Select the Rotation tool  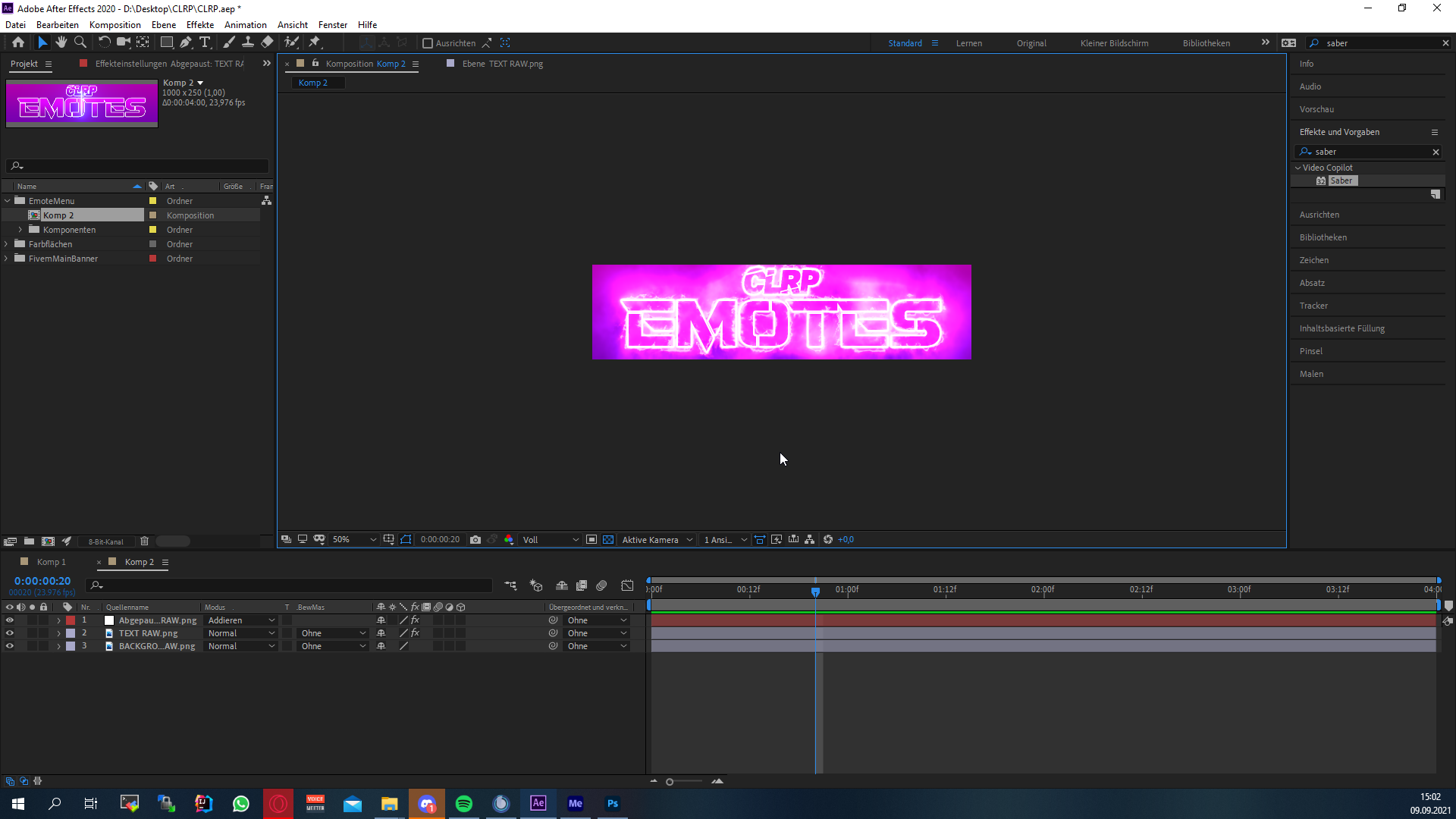tap(104, 42)
